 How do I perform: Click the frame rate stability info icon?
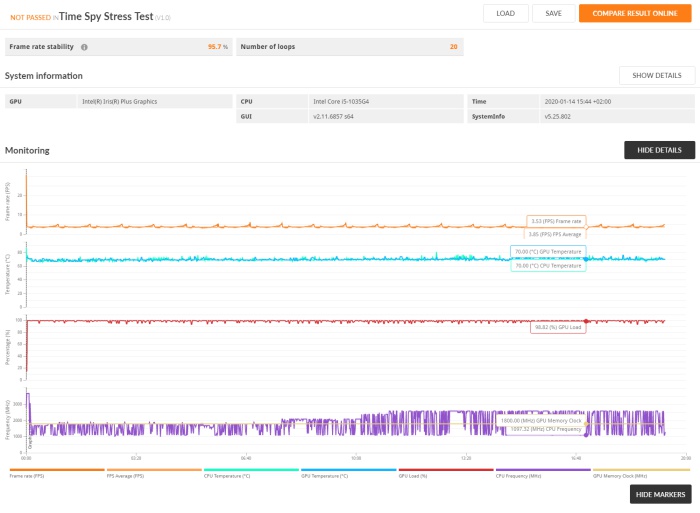click(x=84, y=47)
